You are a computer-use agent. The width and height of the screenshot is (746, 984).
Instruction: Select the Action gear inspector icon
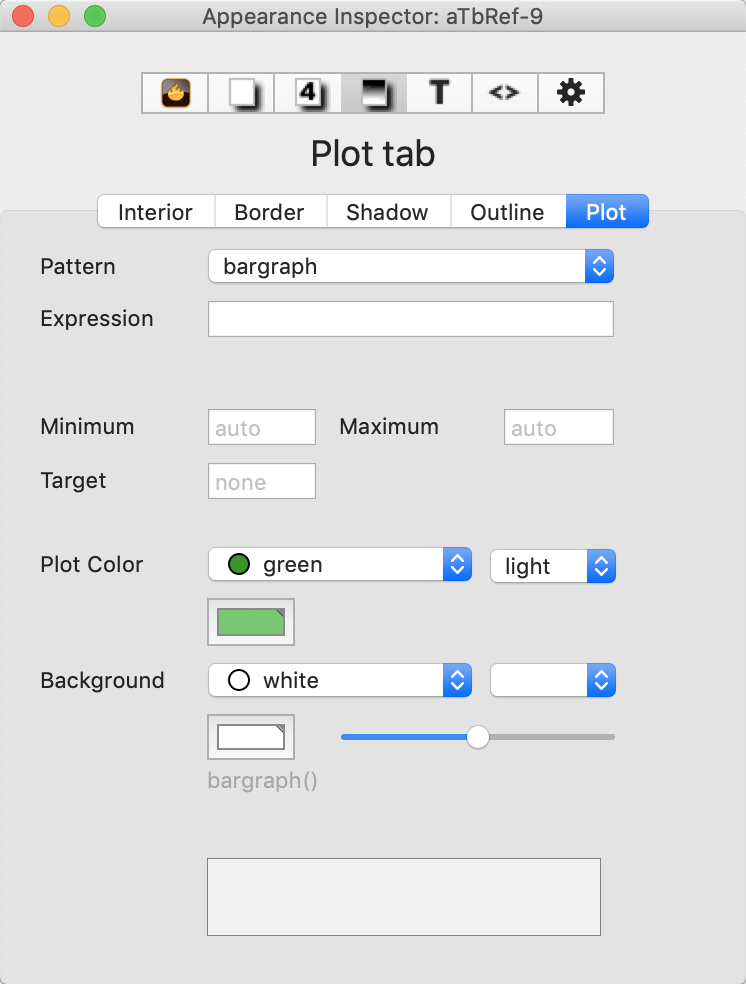point(570,93)
